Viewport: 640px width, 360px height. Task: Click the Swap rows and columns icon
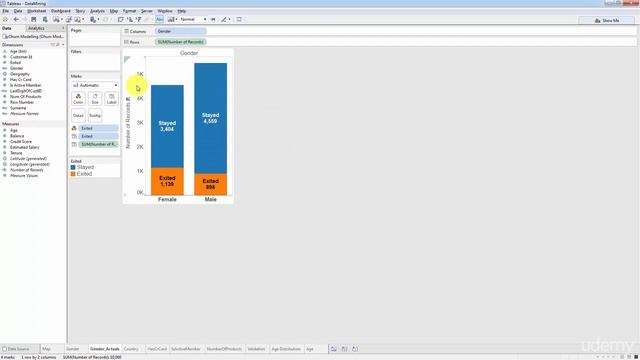point(120,19)
